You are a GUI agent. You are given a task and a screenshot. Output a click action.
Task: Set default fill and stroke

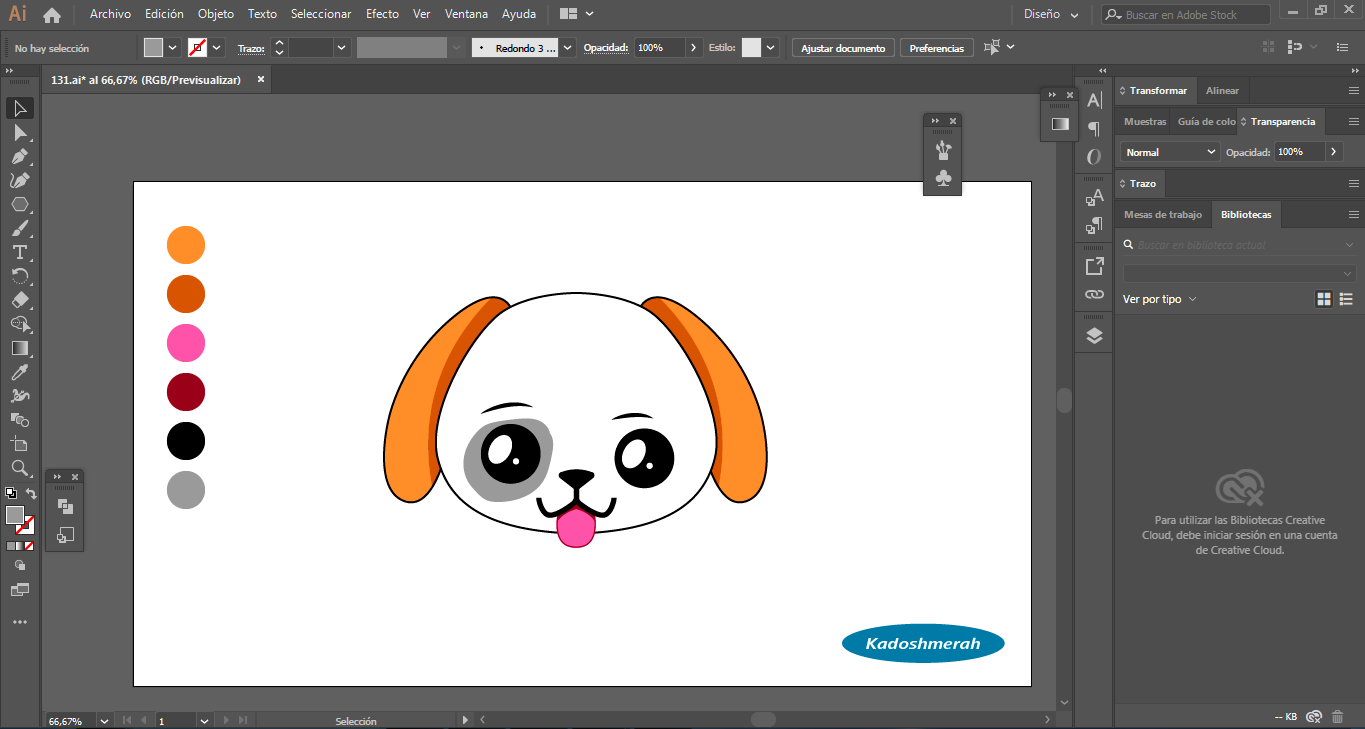coord(11,493)
